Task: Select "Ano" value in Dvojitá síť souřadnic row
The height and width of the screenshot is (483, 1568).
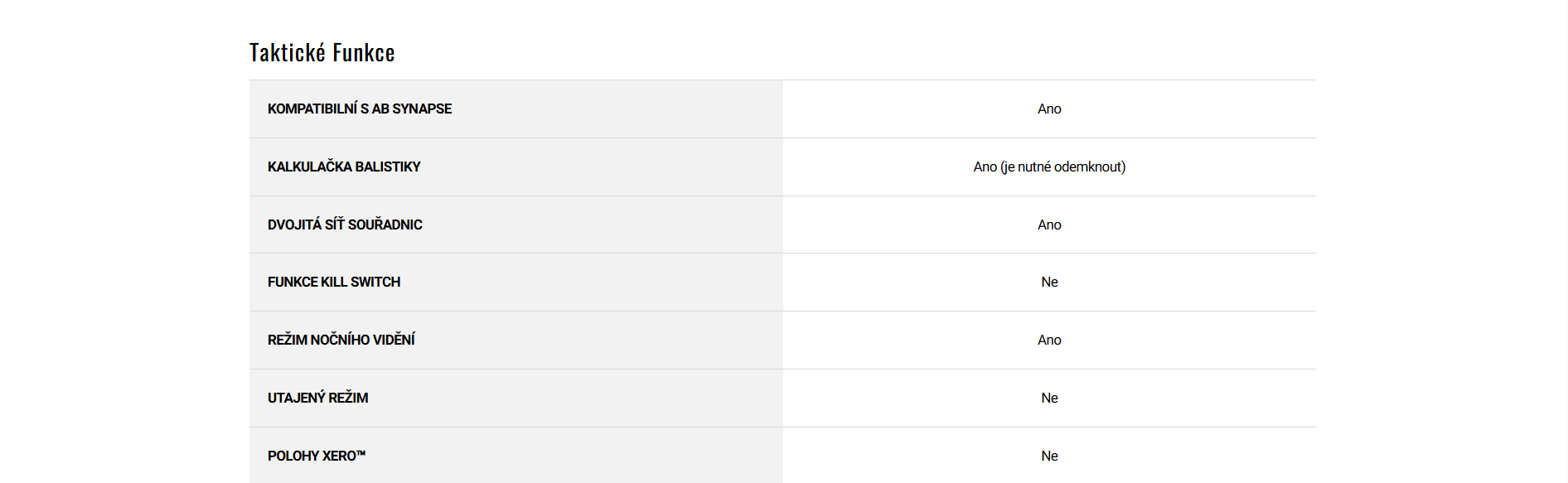Action: [1049, 225]
